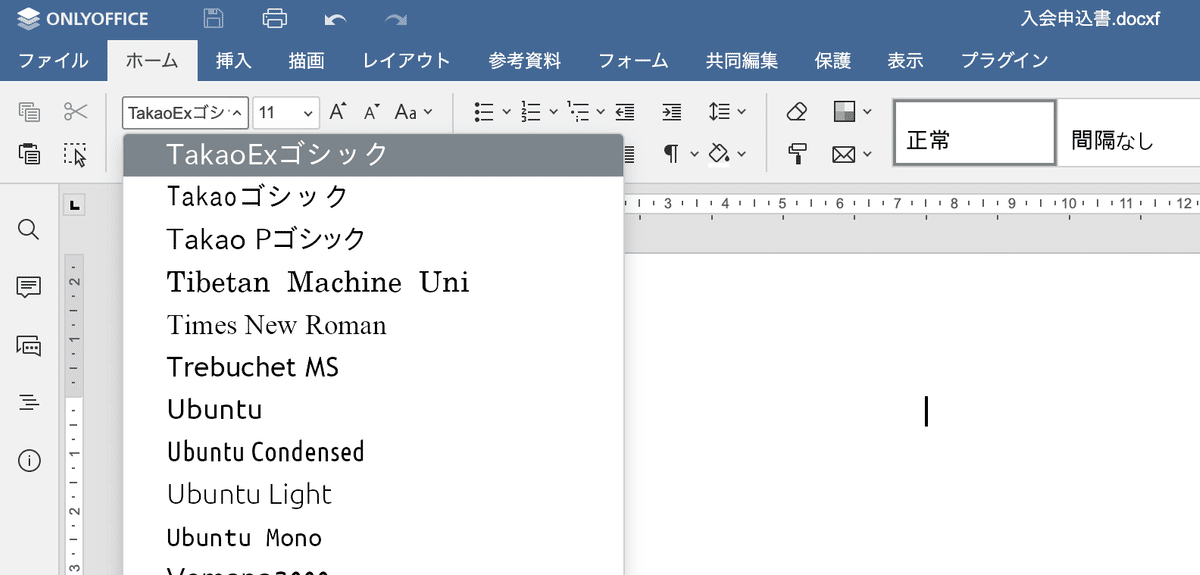Switch to the レイアウト tab
1200x575 pixels.
click(406, 60)
